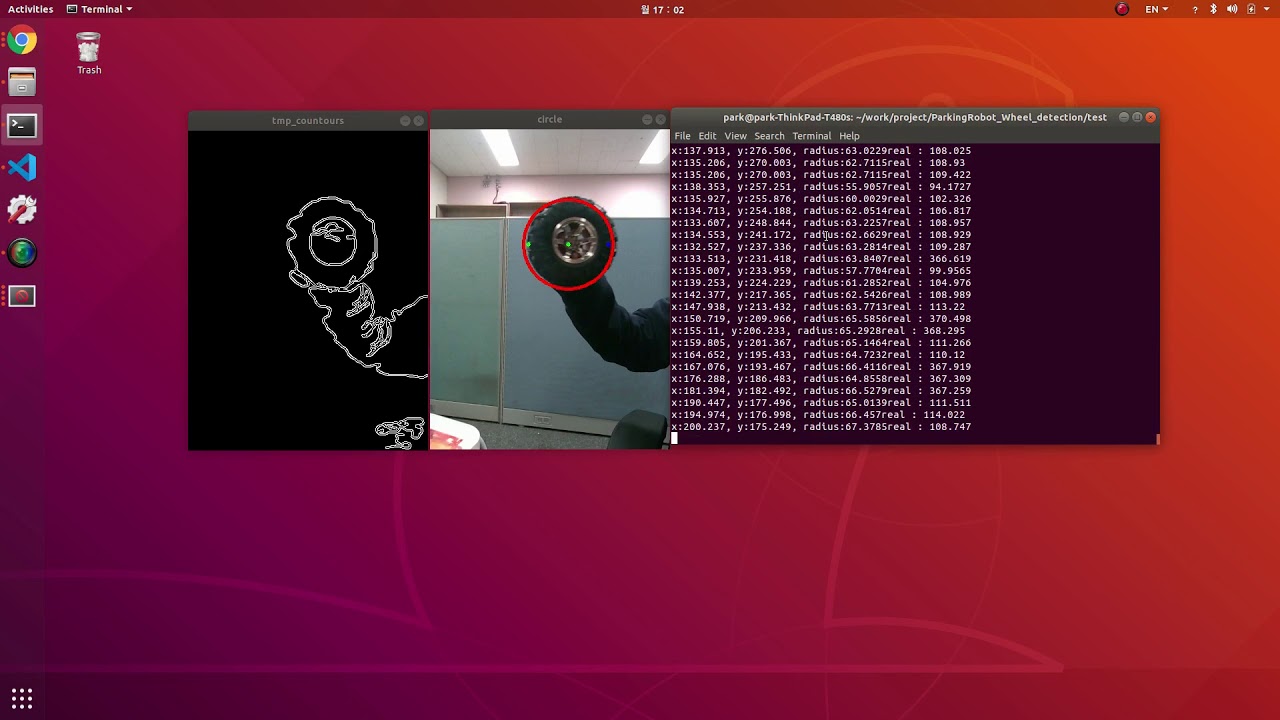Open the clock showing 17:02
1280x720 pixels.
[x=662, y=9]
